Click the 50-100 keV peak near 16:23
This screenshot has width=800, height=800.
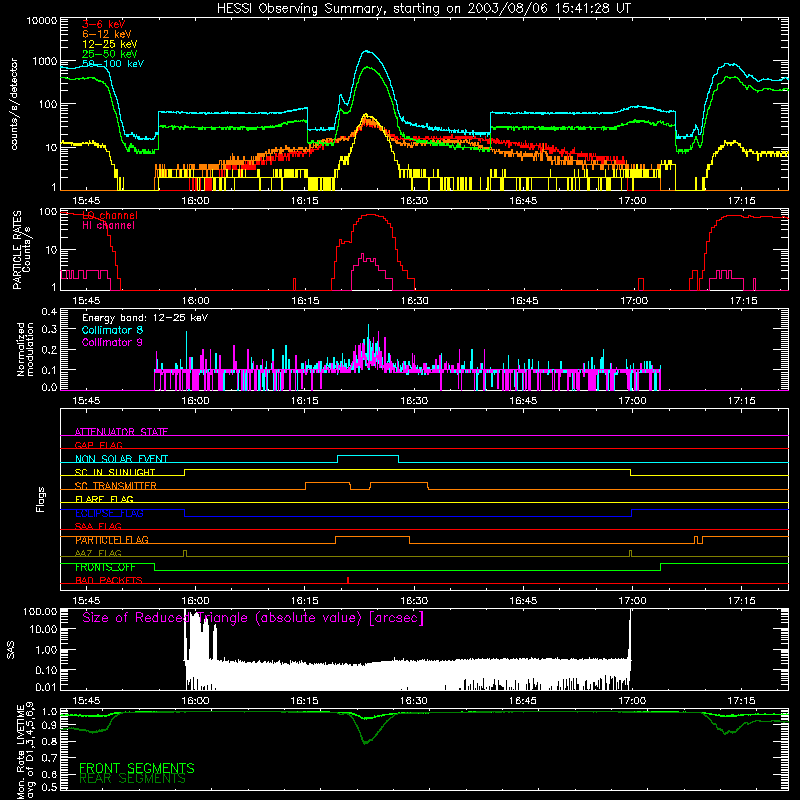[366, 51]
